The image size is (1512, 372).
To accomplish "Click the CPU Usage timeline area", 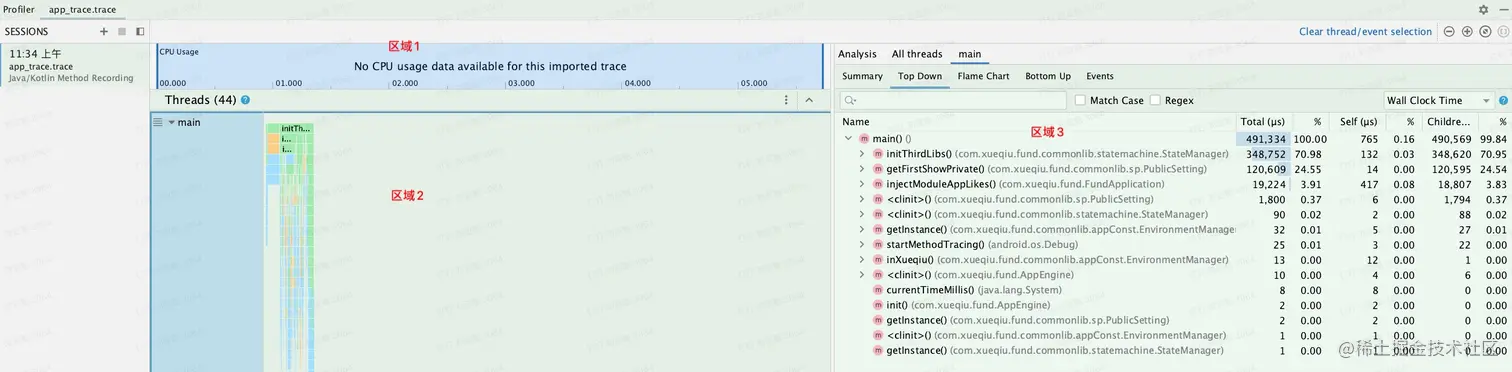I will (490, 66).
